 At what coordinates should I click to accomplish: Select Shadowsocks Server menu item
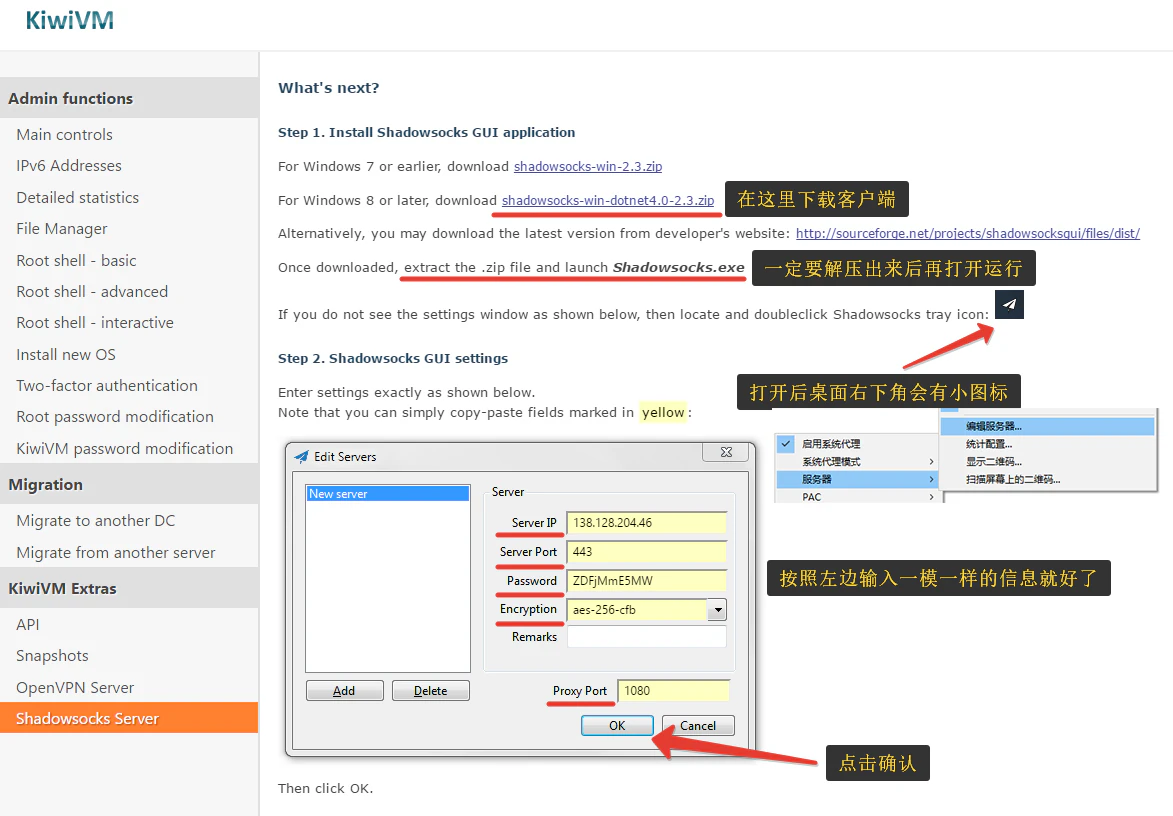tap(129, 718)
